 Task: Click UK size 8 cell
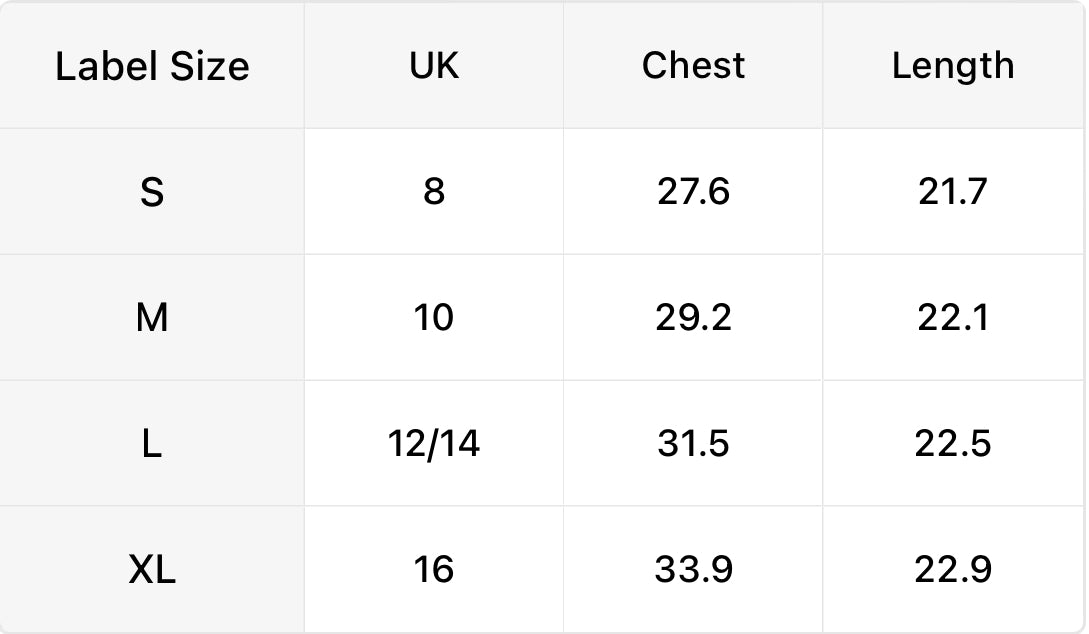(433, 192)
